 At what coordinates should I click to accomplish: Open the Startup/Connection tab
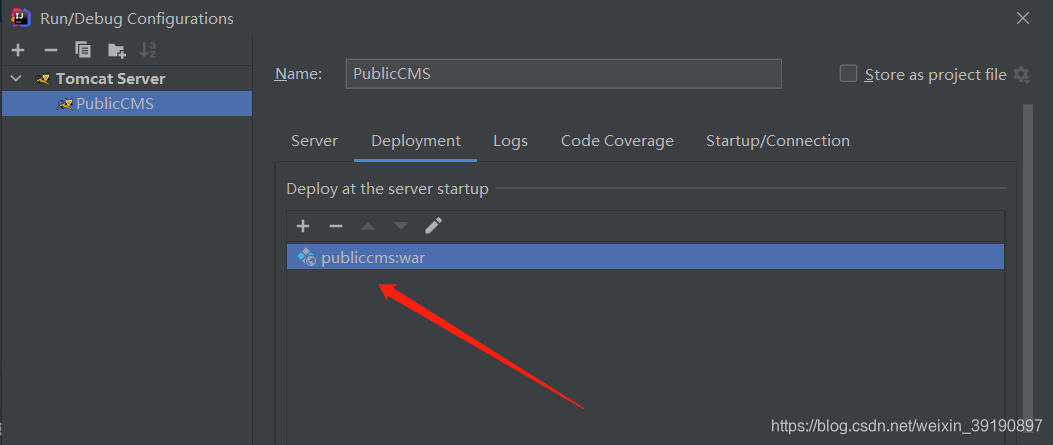point(778,141)
